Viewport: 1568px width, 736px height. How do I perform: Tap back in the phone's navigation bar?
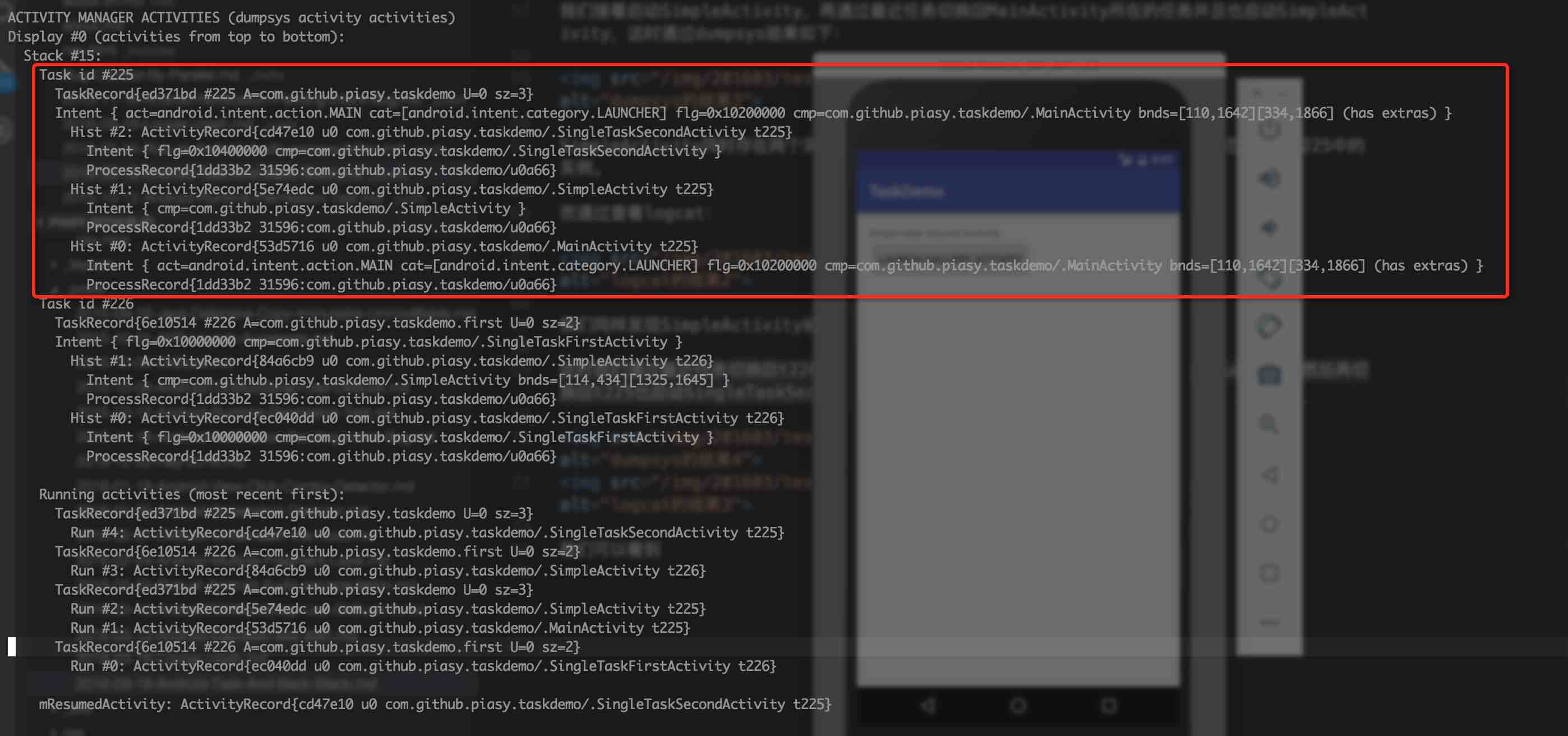928,706
